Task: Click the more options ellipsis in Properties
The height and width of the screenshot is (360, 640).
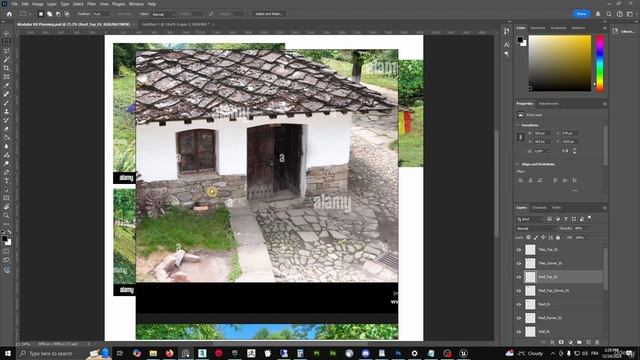Action: point(575,191)
